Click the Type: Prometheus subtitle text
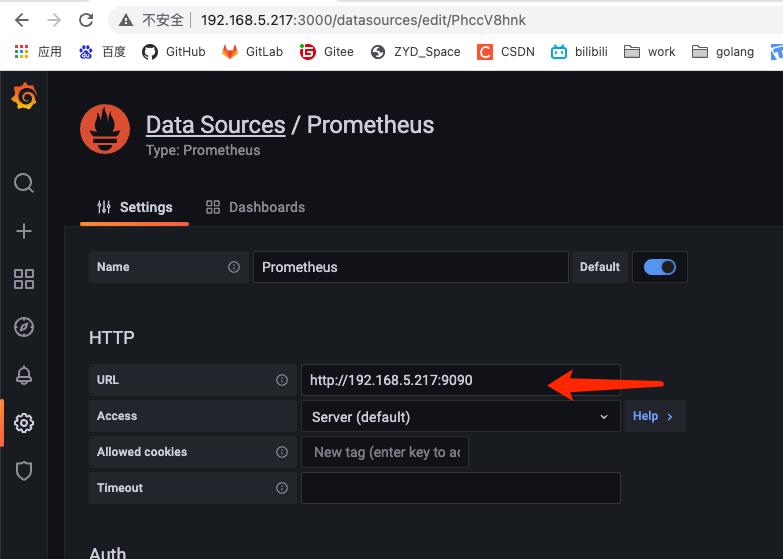The height and width of the screenshot is (559, 783). coord(203,150)
